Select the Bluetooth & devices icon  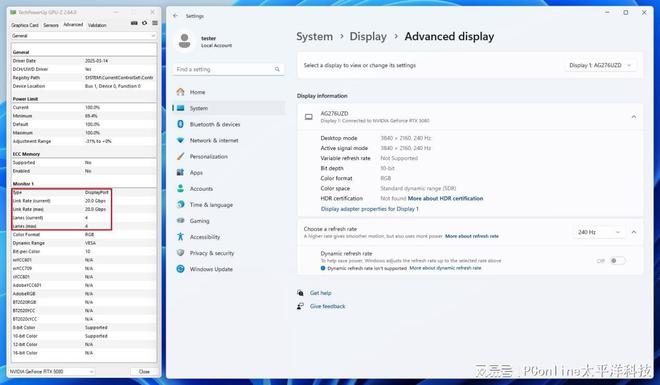pos(181,124)
